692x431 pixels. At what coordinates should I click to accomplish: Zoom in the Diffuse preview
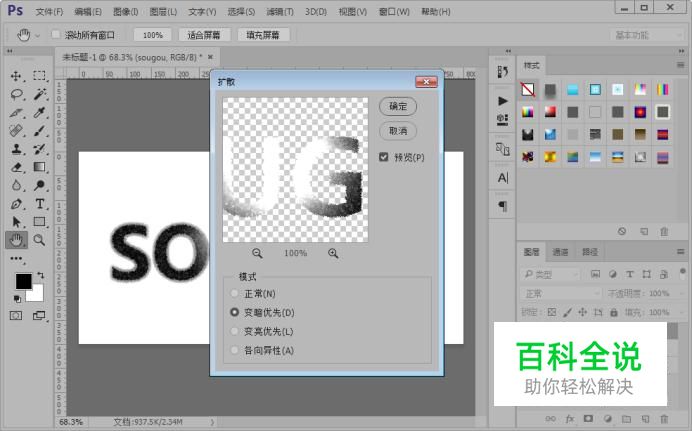[333, 253]
